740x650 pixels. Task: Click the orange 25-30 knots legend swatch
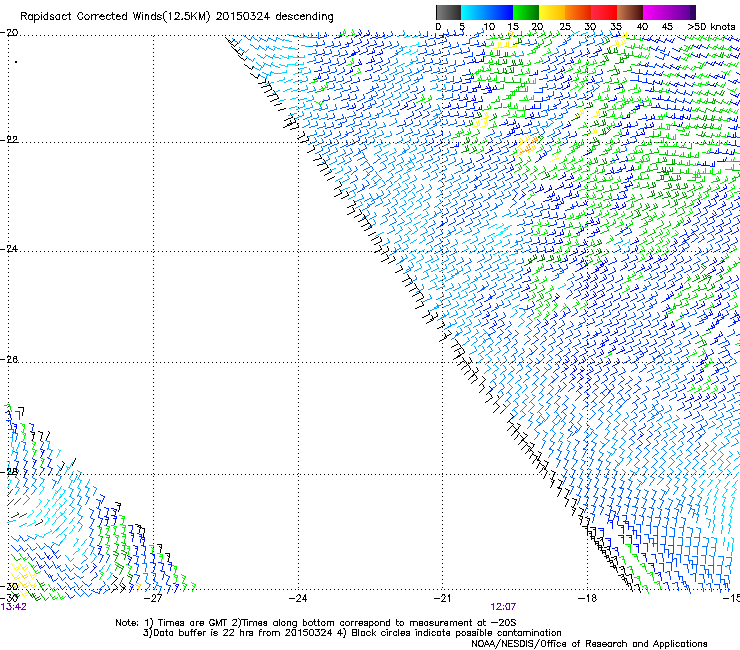click(x=578, y=12)
